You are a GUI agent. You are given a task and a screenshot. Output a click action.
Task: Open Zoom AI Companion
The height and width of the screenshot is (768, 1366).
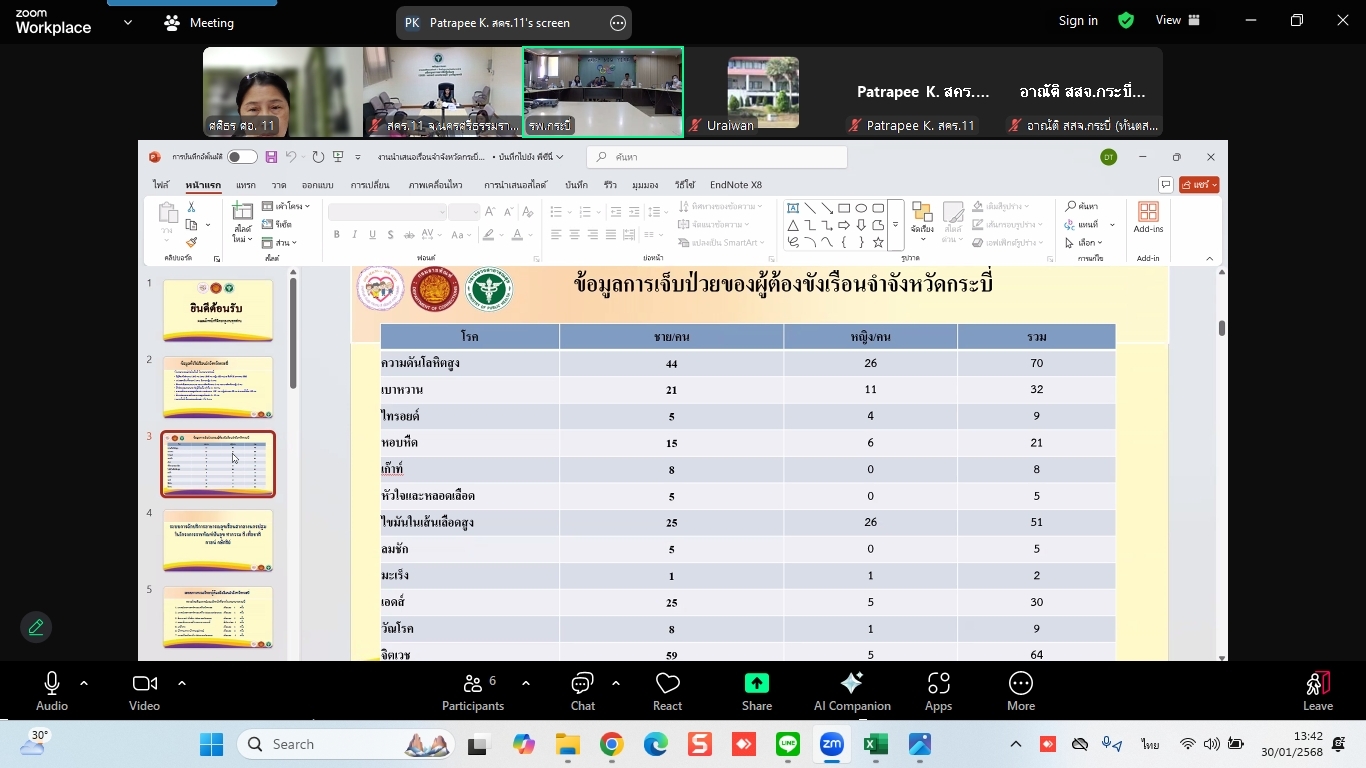point(852,691)
